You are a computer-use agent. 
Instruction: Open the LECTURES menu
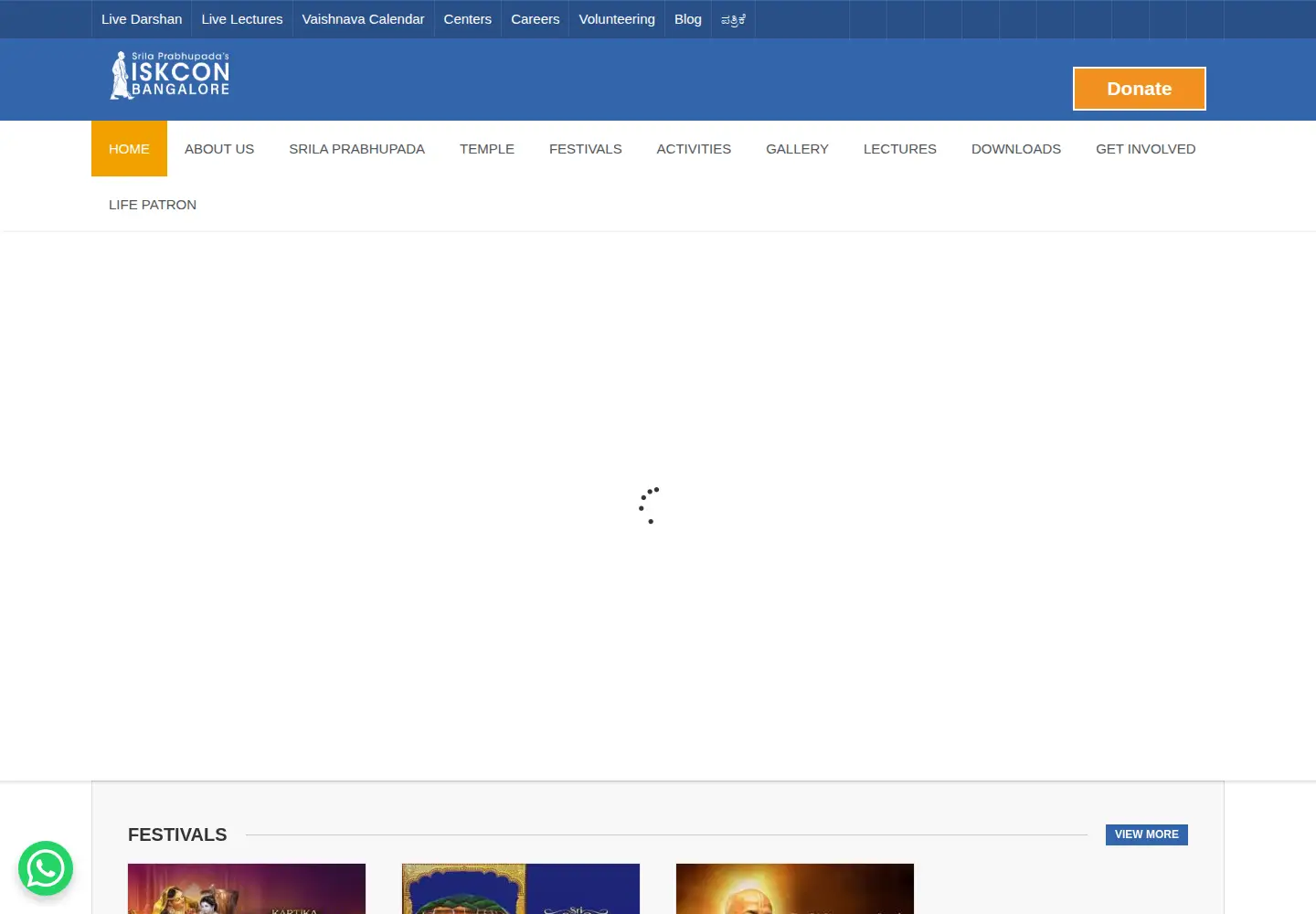900,149
